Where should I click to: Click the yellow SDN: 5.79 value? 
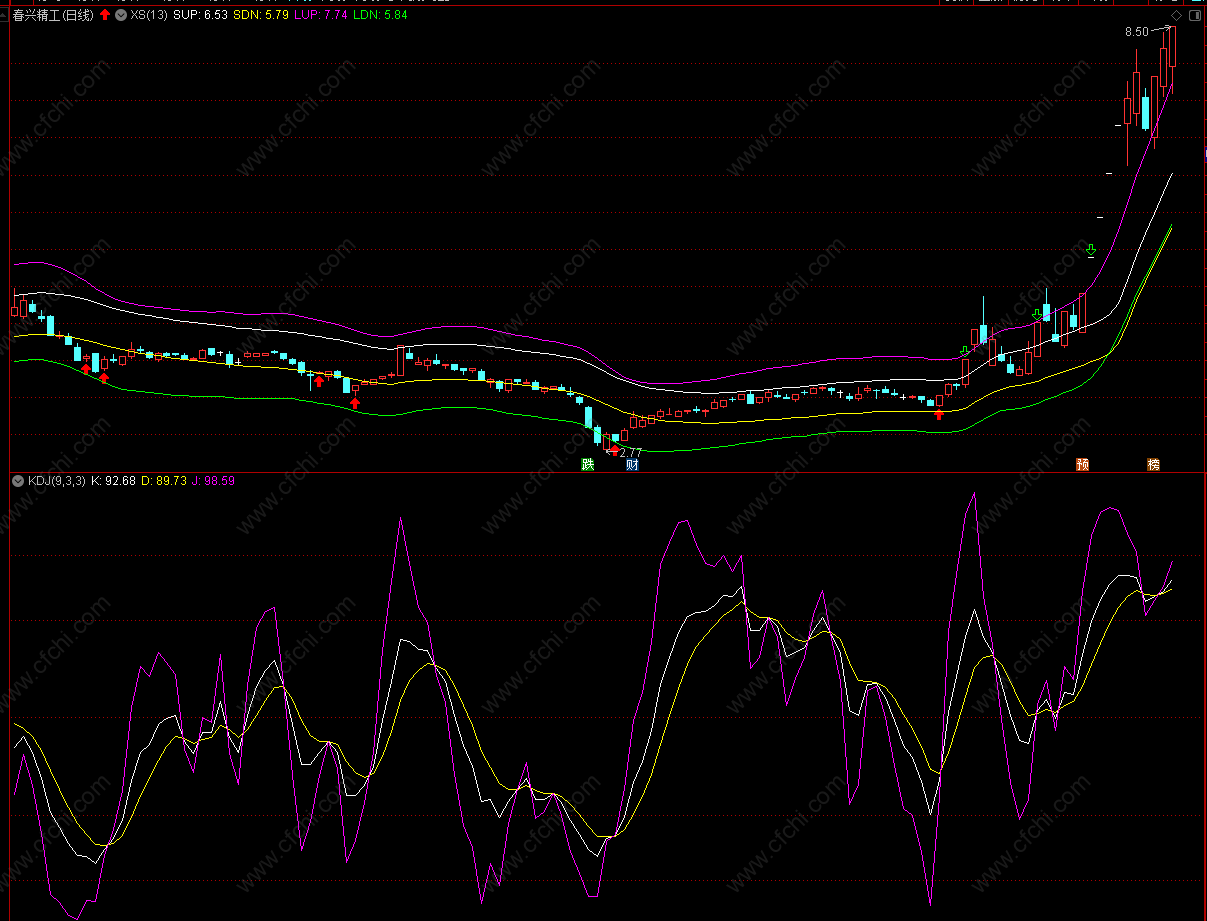(261, 15)
